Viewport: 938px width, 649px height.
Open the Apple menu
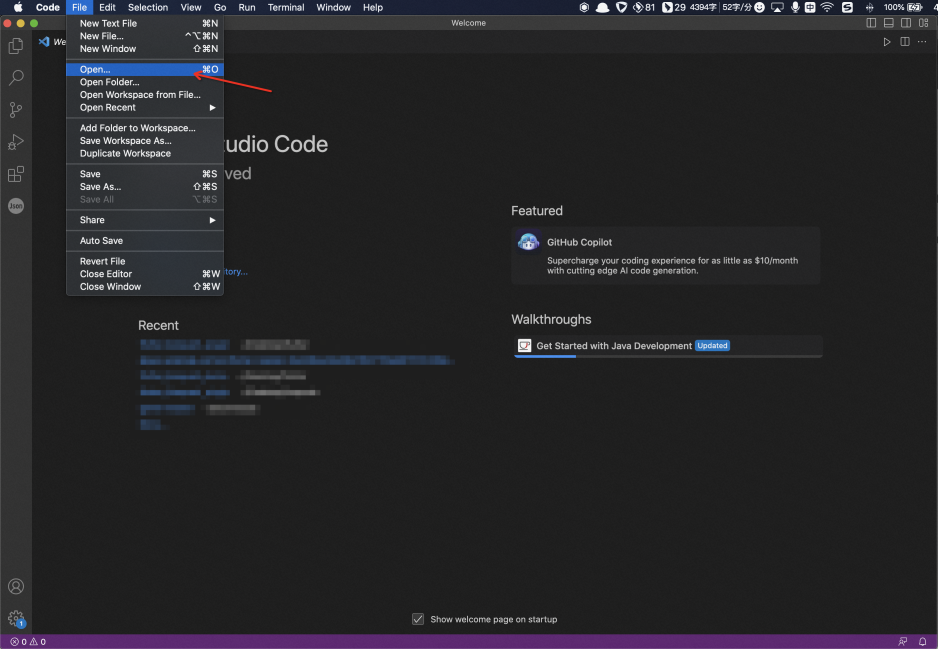pyautogui.click(x=18, y=7)
